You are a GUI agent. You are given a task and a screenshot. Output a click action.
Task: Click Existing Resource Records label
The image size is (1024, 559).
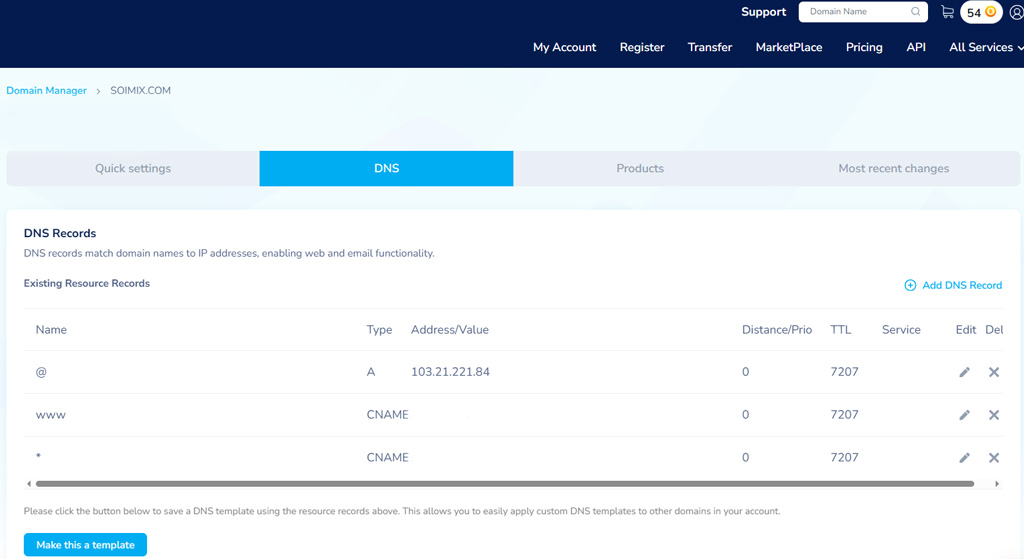pyautogui.click(x=87, y=283)
